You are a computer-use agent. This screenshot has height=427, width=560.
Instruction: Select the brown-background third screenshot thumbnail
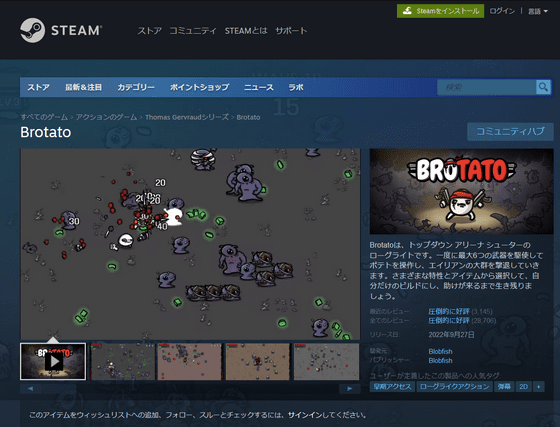pyautogui.click(x=189, y=361)
